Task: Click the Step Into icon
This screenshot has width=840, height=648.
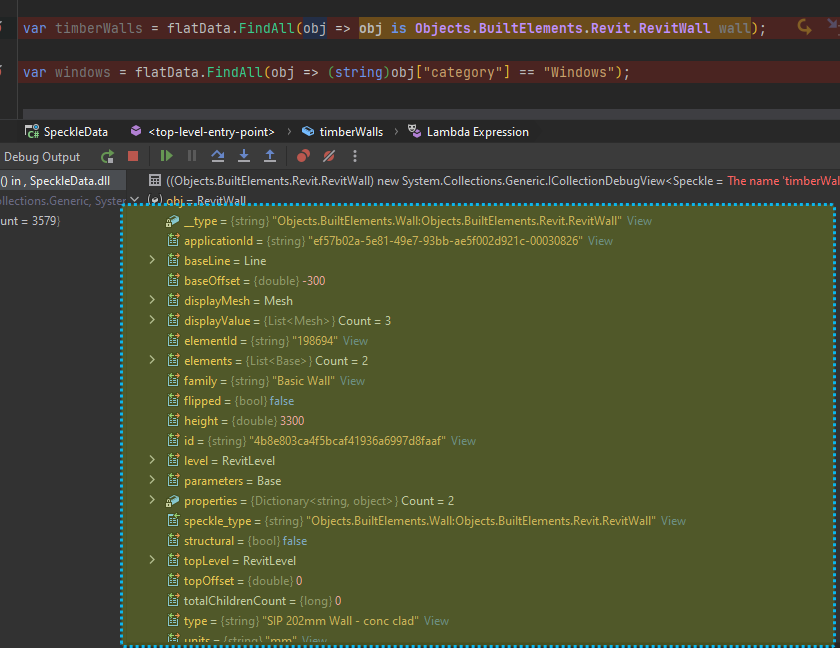Action: click(244, 157)
